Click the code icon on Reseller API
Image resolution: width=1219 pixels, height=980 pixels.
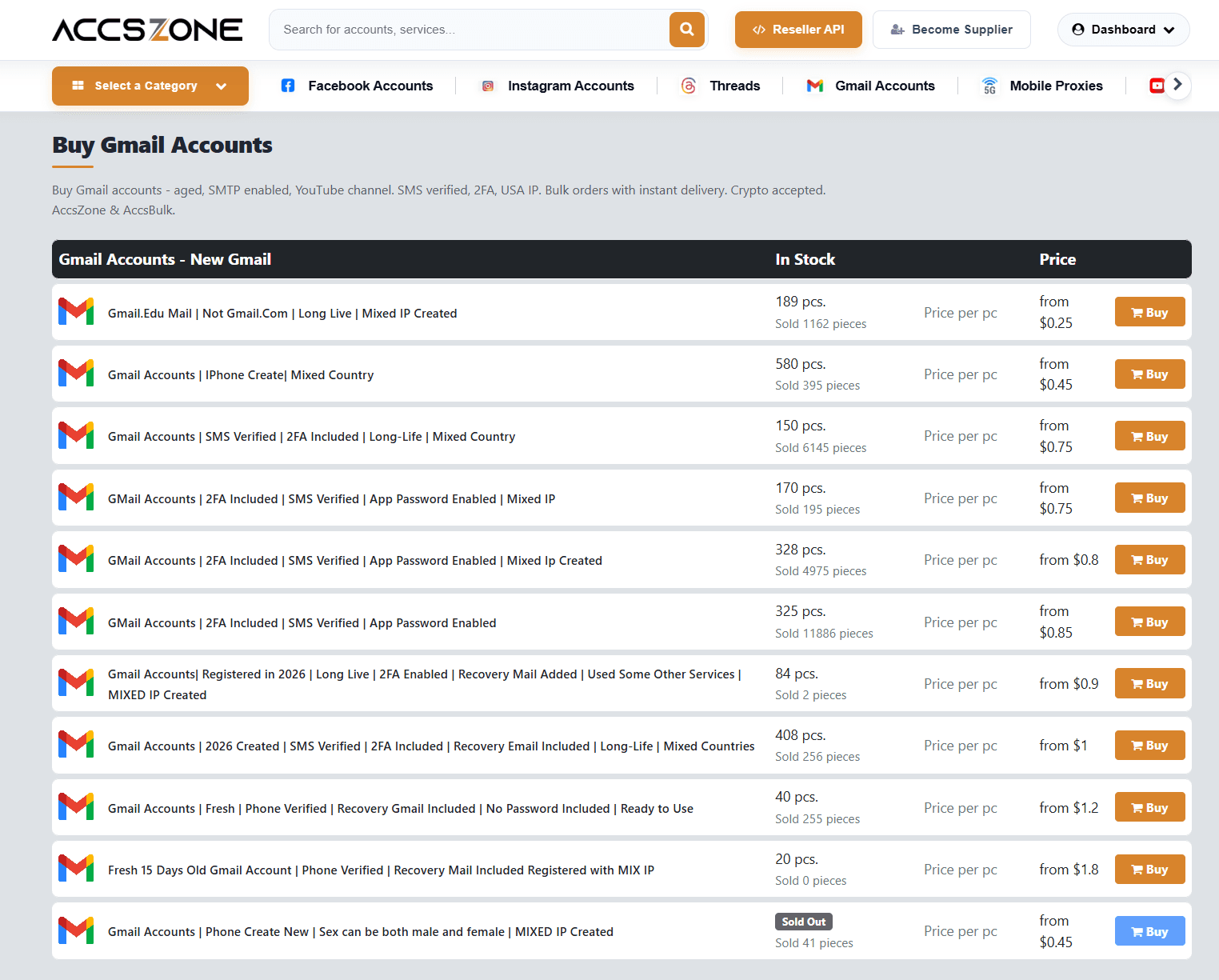coord(759,30)
